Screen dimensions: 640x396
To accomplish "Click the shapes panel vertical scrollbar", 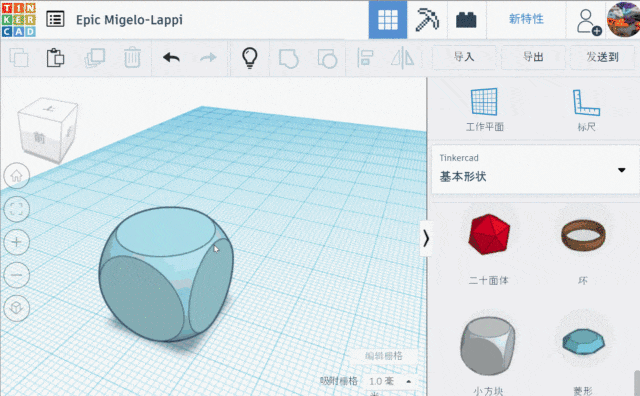I will point(637,383).
